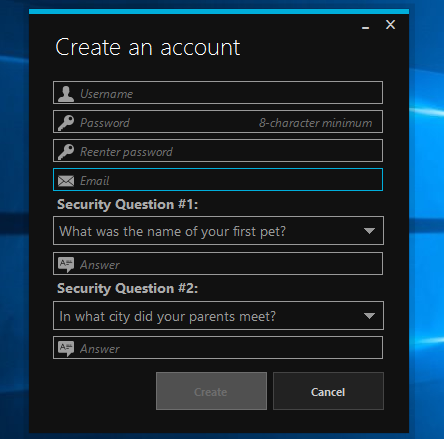Viewport: 444px width, 439px height.
Task: Open the Security Question #1 dropdown arrow
Action: [x=369, y=231]
